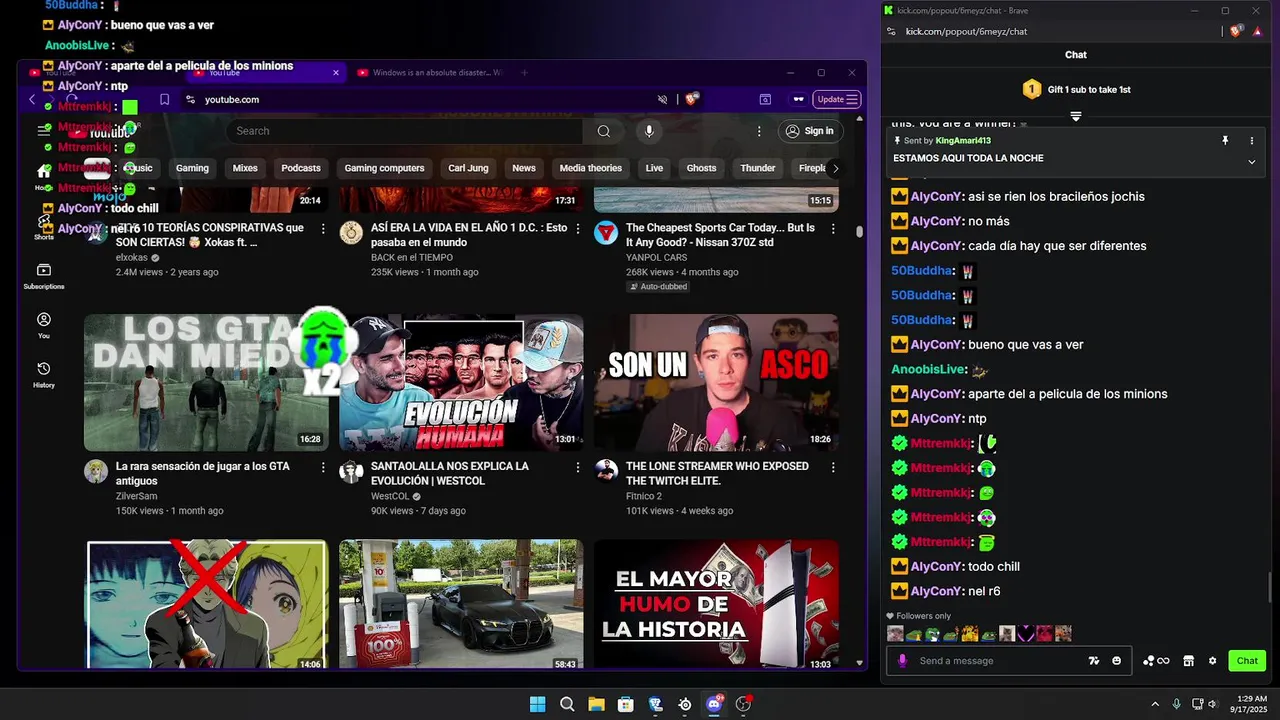
Task: Select the Podcasts category chip
Action: pyautogui.click(x=301, y=168)
